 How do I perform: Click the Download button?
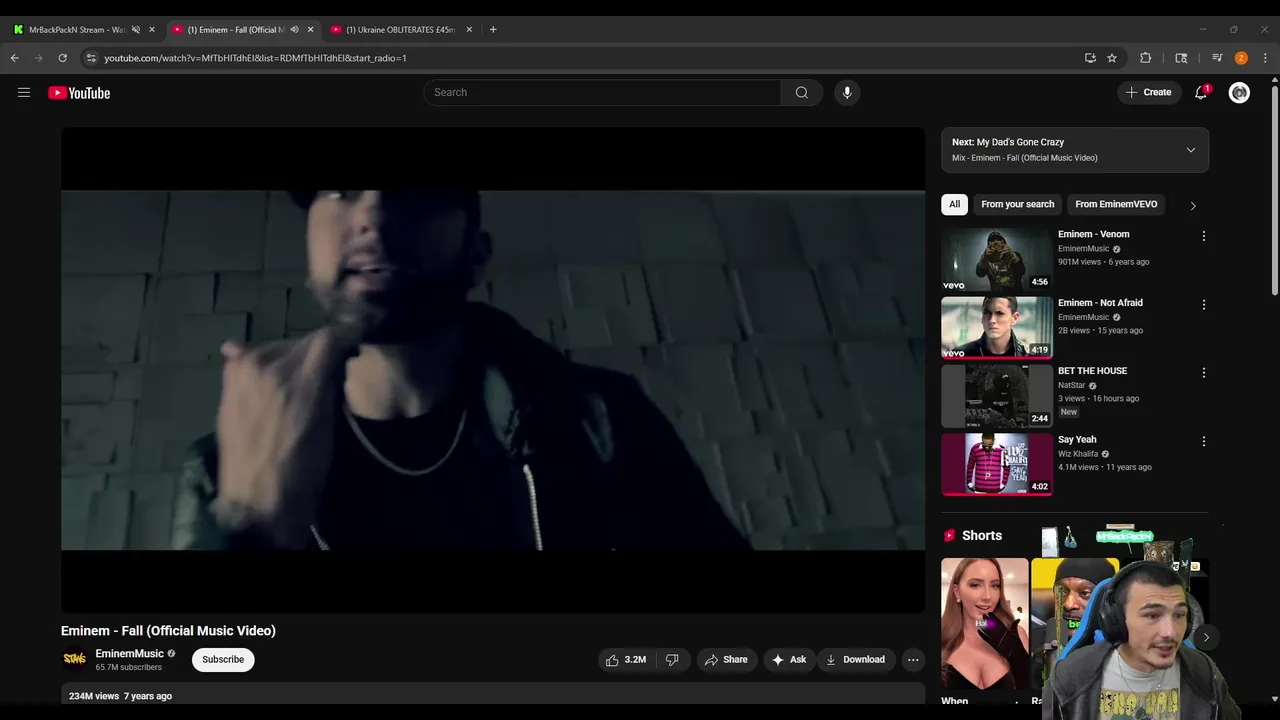(856, 660)
